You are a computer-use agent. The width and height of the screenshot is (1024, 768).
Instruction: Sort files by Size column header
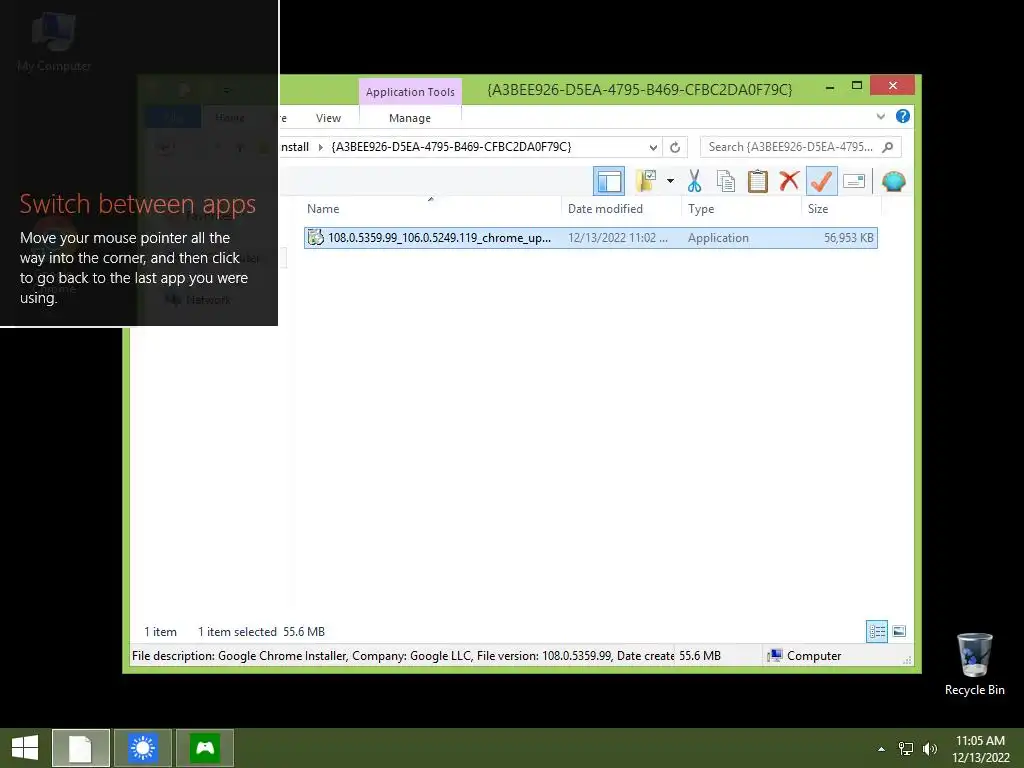[818, 209]
